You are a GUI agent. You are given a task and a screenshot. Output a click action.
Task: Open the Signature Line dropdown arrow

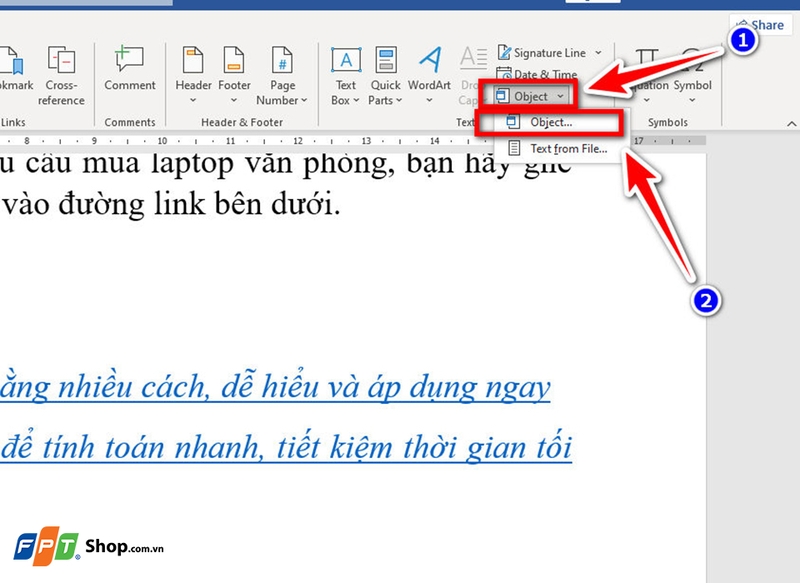point(598,53)
